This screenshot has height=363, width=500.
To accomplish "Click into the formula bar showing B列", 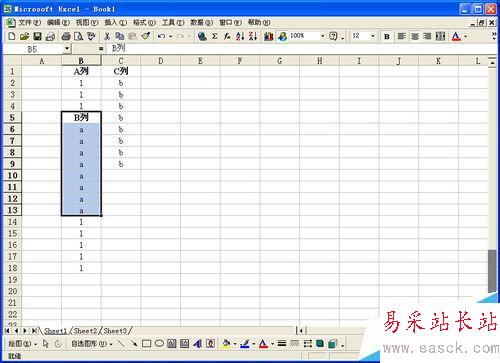I will (300, 49).
